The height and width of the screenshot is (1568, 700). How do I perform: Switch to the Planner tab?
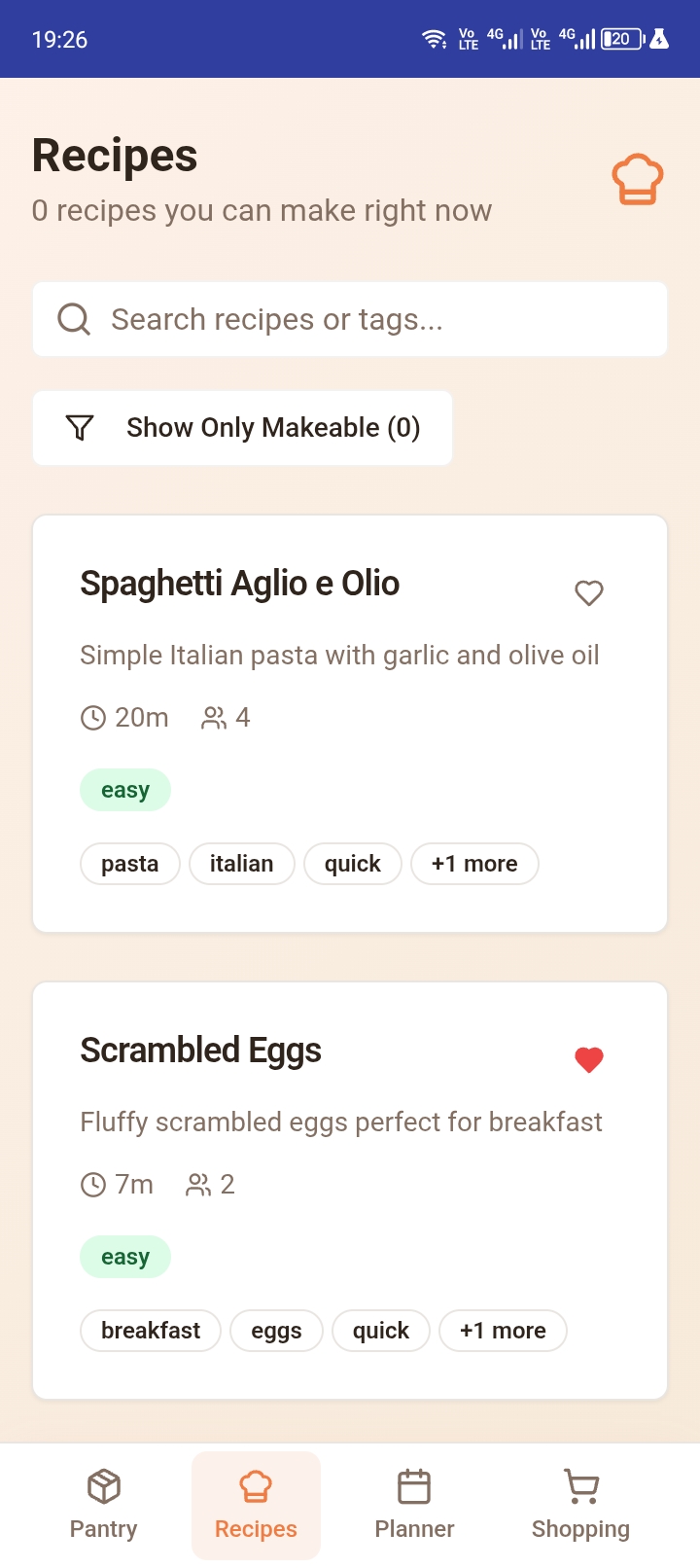tap(414, 1505)
